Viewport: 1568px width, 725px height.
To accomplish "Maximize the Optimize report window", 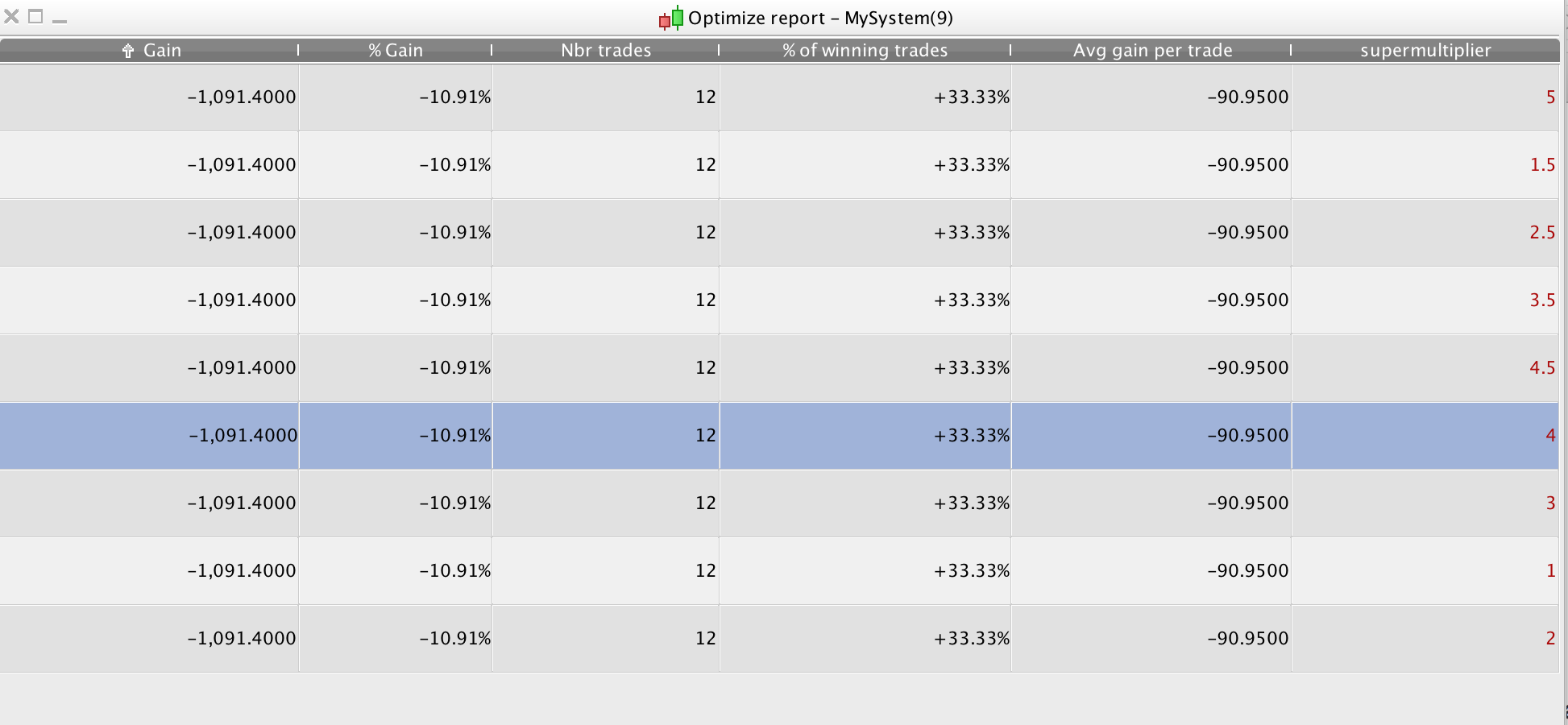I will tap(35, 16).
